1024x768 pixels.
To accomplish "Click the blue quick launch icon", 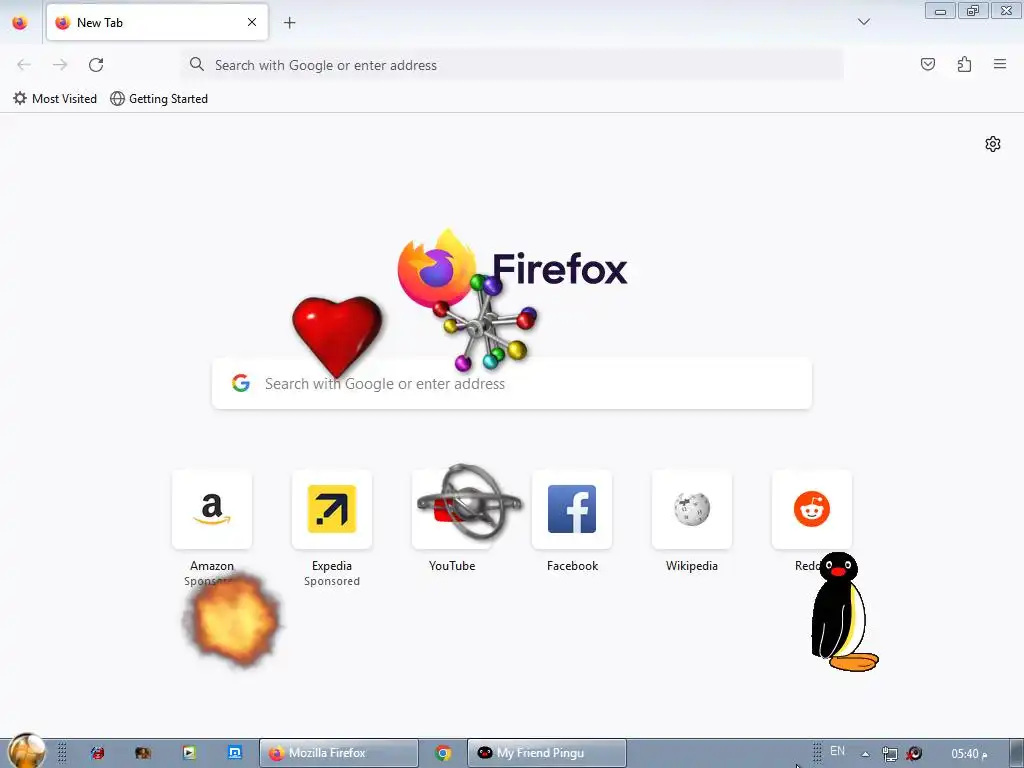I will tap(234, 753).
